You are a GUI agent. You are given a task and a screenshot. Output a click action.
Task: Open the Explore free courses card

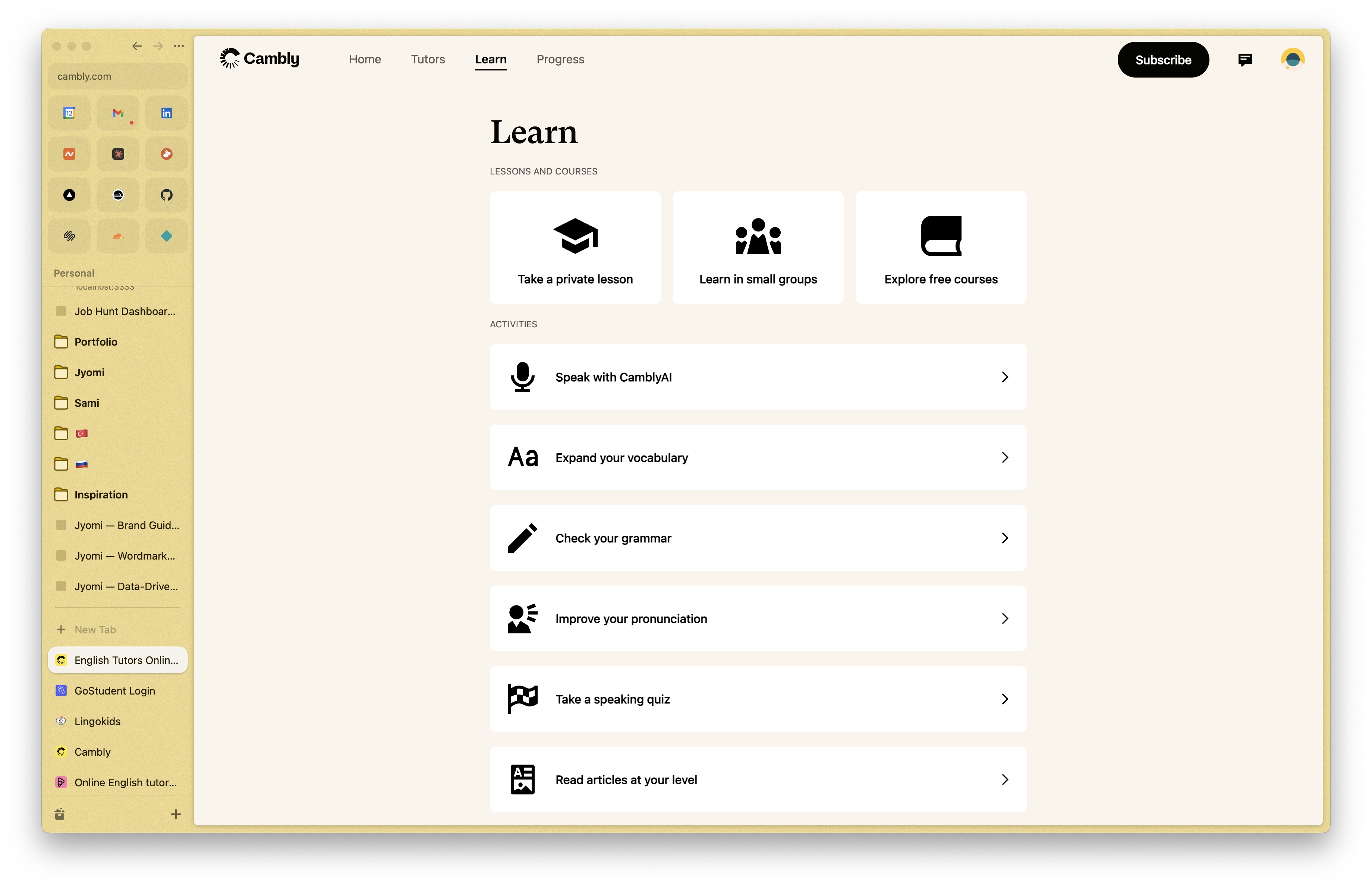coord(940,247)
